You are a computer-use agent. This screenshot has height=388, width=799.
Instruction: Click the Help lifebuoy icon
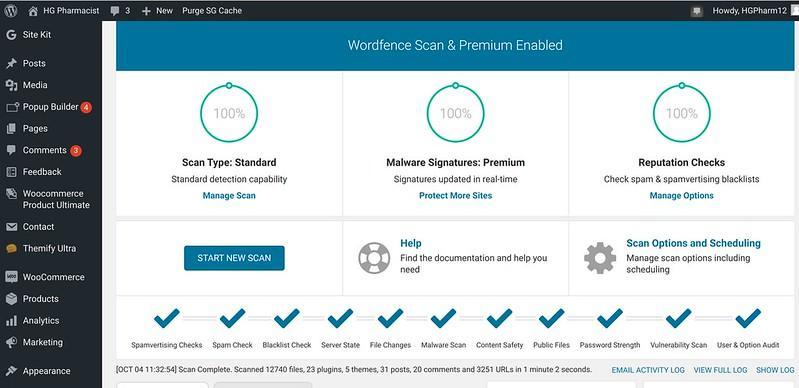374,257
